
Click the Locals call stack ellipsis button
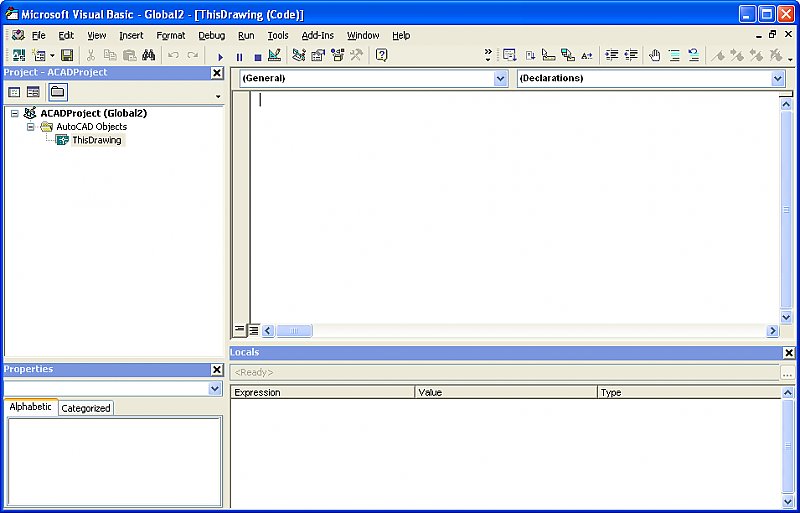click(x=787, y=373)
